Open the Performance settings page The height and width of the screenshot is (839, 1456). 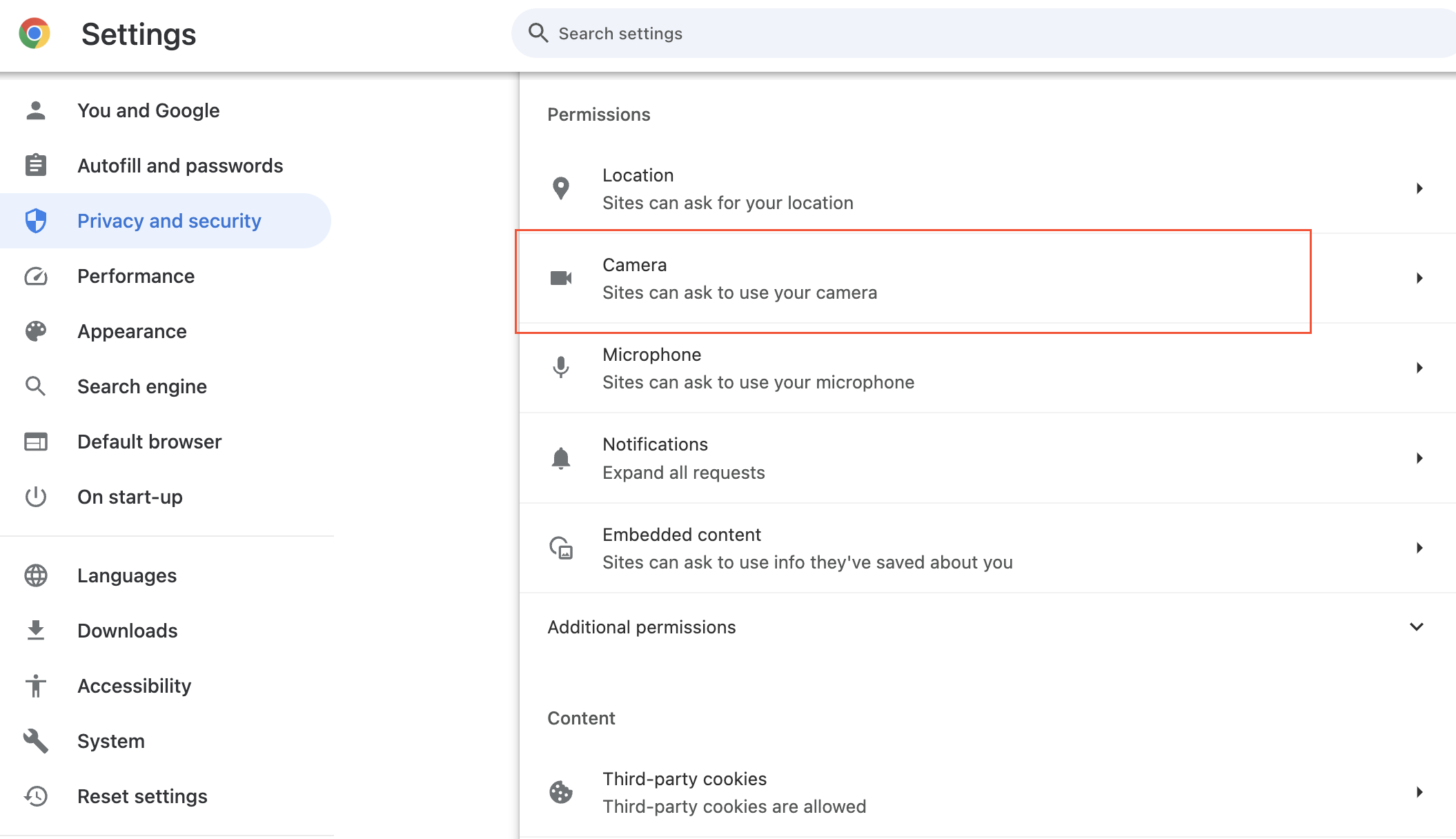tap(166, 276)
